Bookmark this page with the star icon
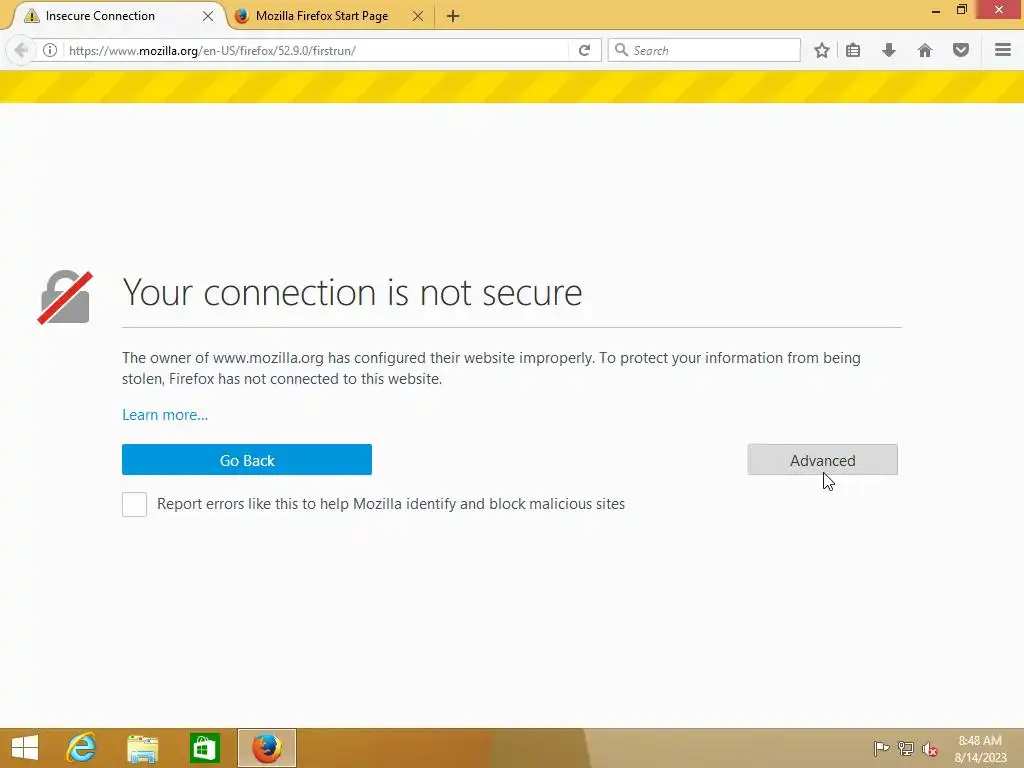Viewport: 1024px width, 768px height. click(x=822, y=50)
